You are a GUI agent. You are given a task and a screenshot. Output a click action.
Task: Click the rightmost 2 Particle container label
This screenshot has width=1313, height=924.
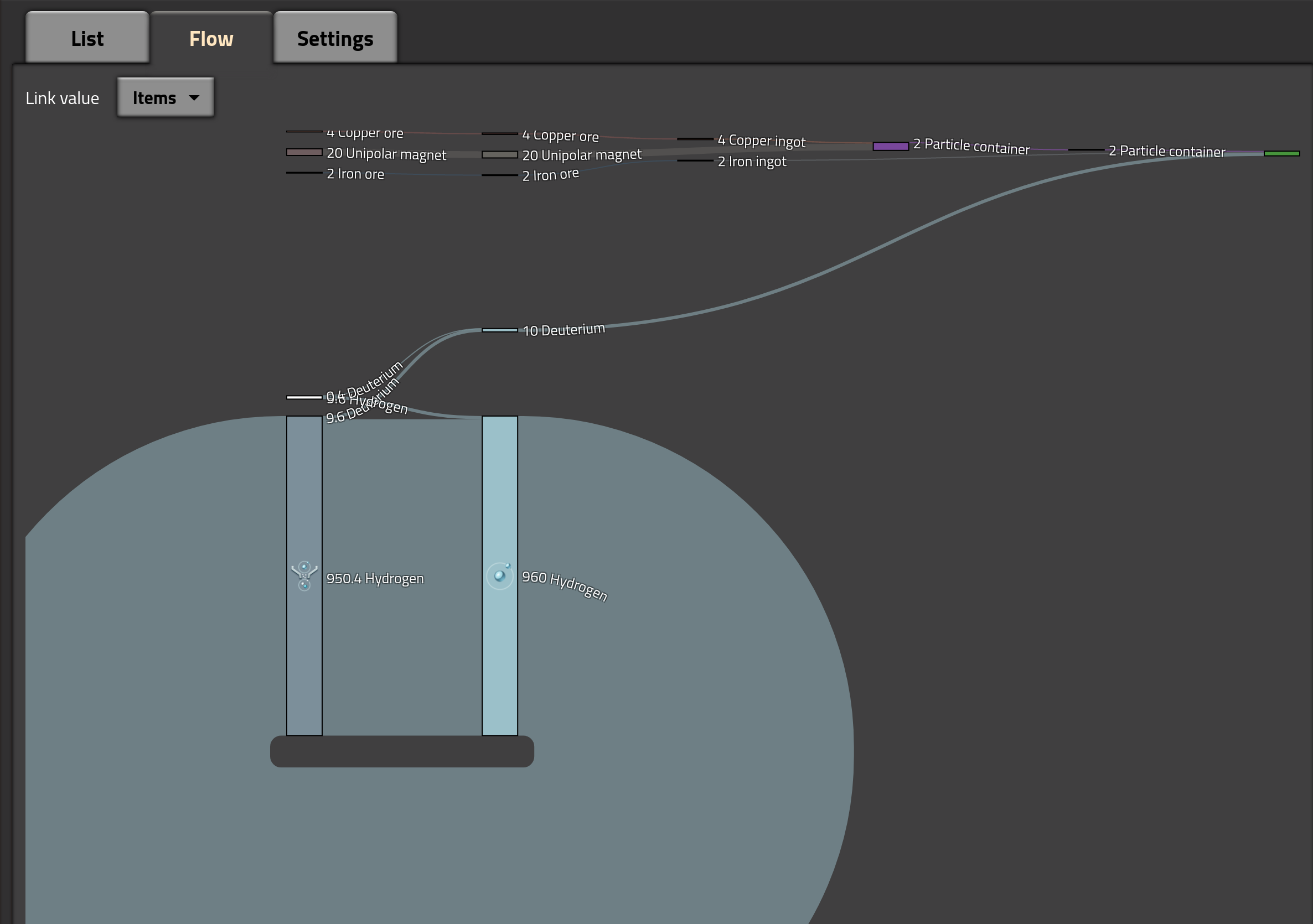pos(1167,151)
